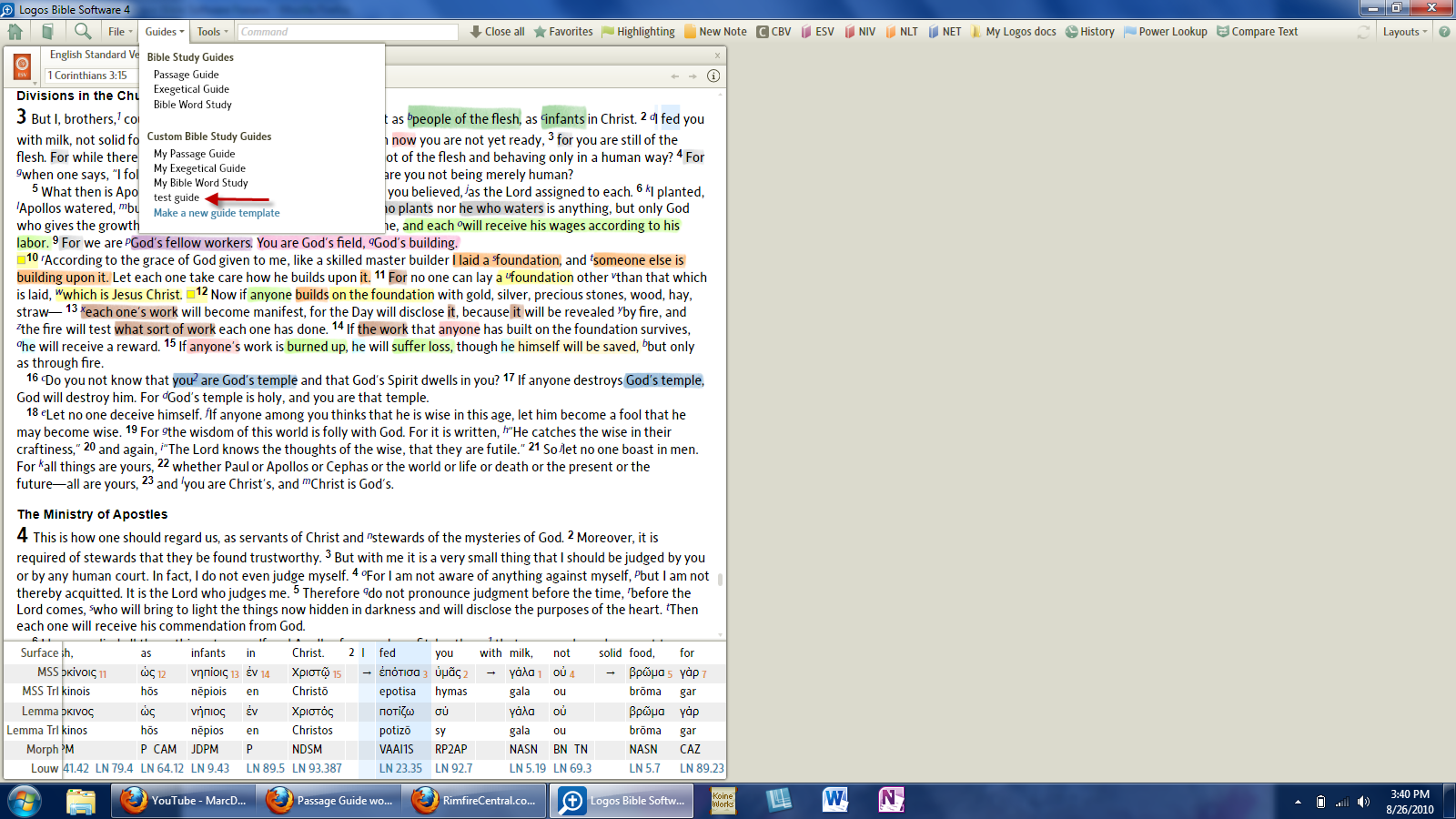Open Microsoft Word from the taskbar

coord(834,801)
